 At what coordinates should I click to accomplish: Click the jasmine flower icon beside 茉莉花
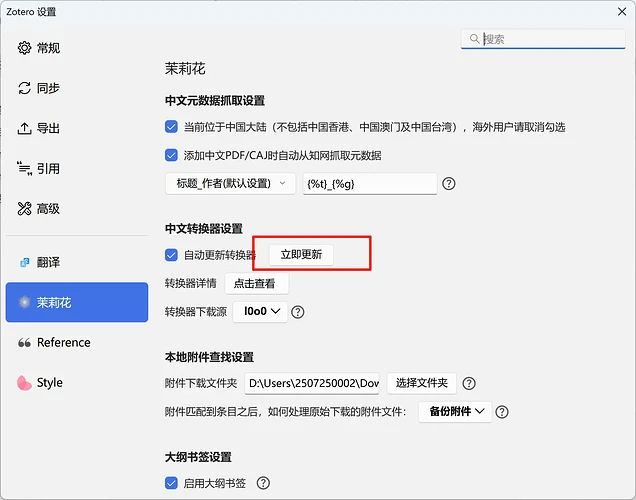click(x=25, y=302)
